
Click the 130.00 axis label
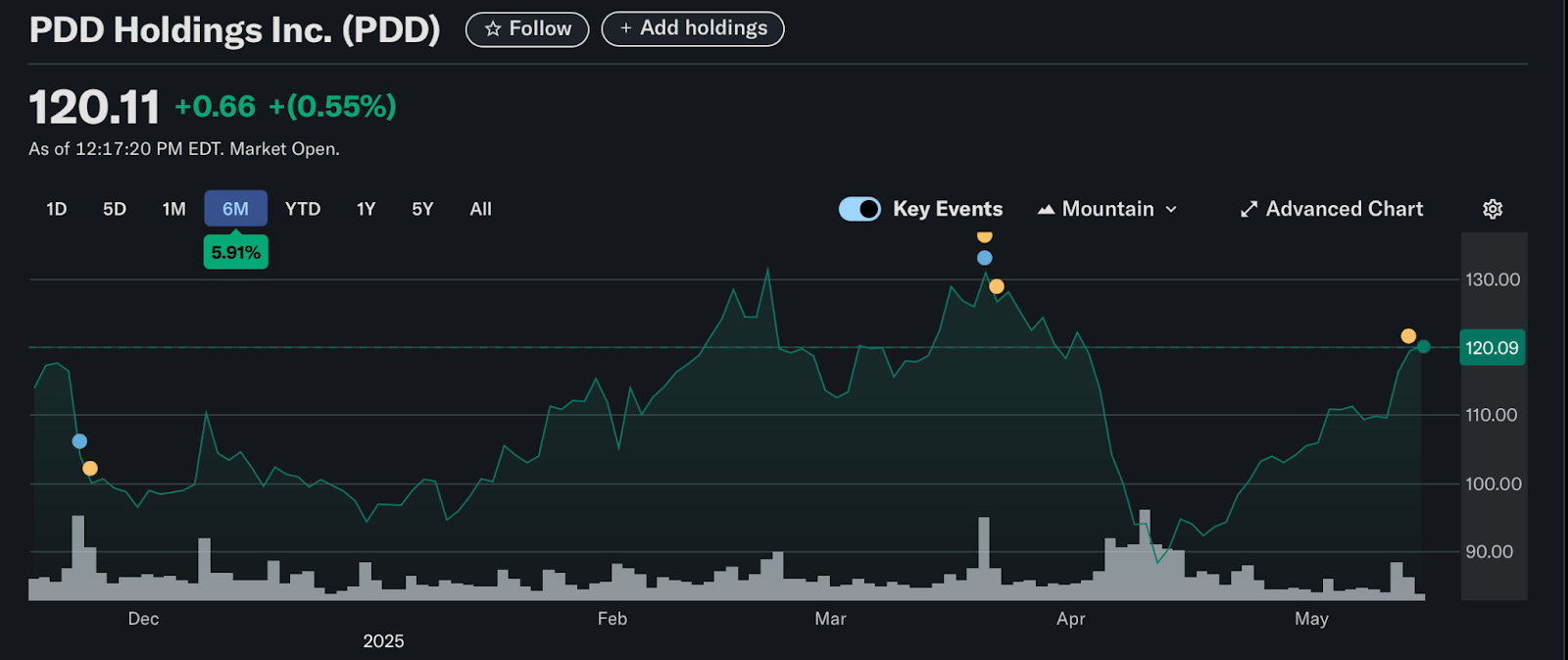coord(1493,279)
